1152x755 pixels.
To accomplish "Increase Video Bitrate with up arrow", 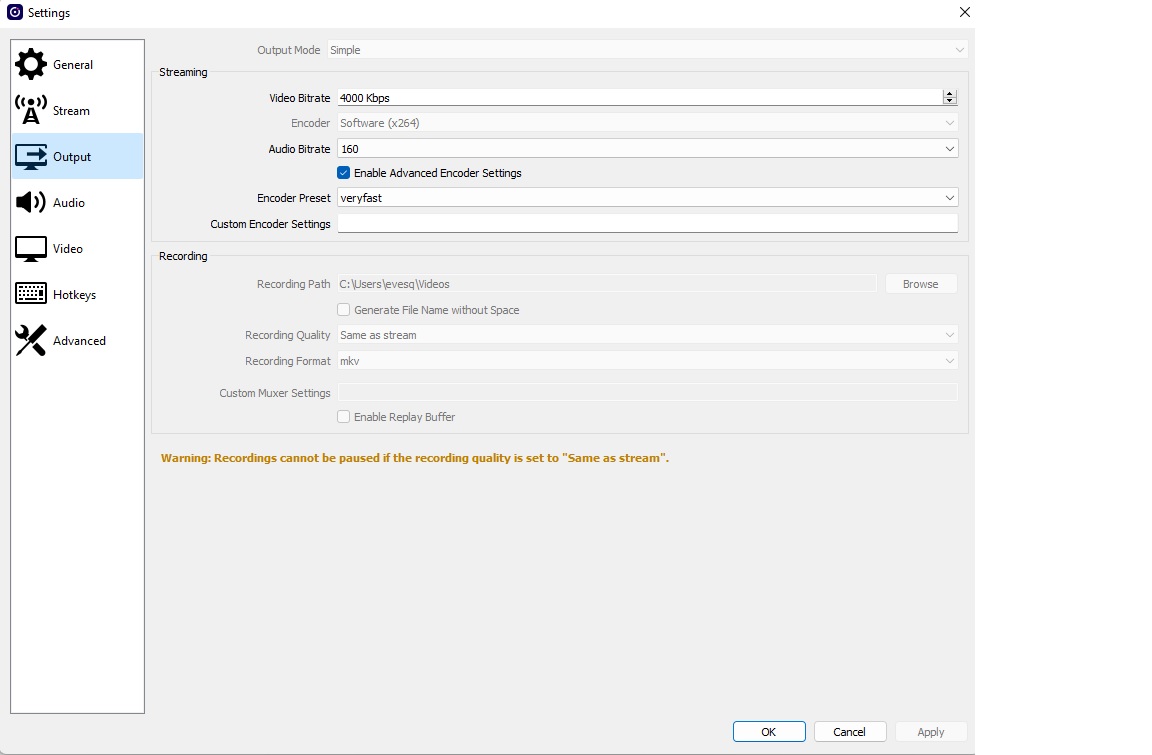I will [949, 94].
